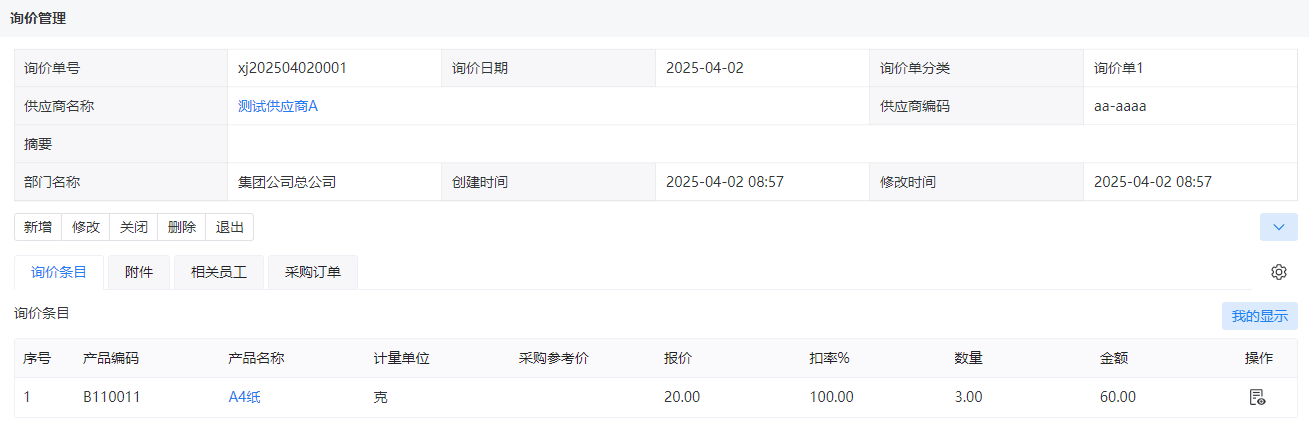1309x428 pixels.
Task: Open the settings gear icon
Action: [1278, 272]
